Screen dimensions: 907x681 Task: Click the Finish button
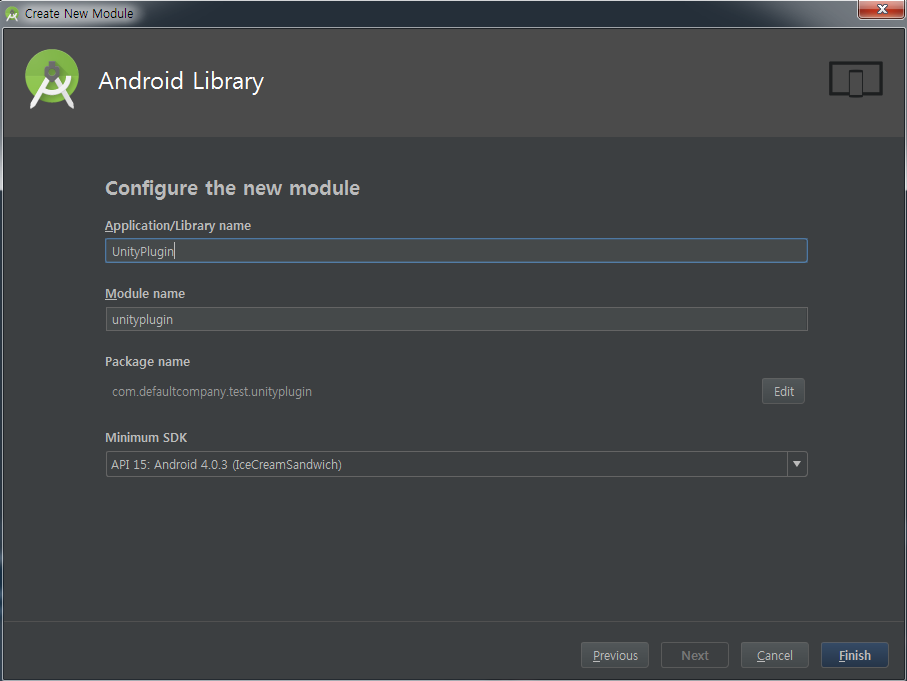click(x=854, y=655)
